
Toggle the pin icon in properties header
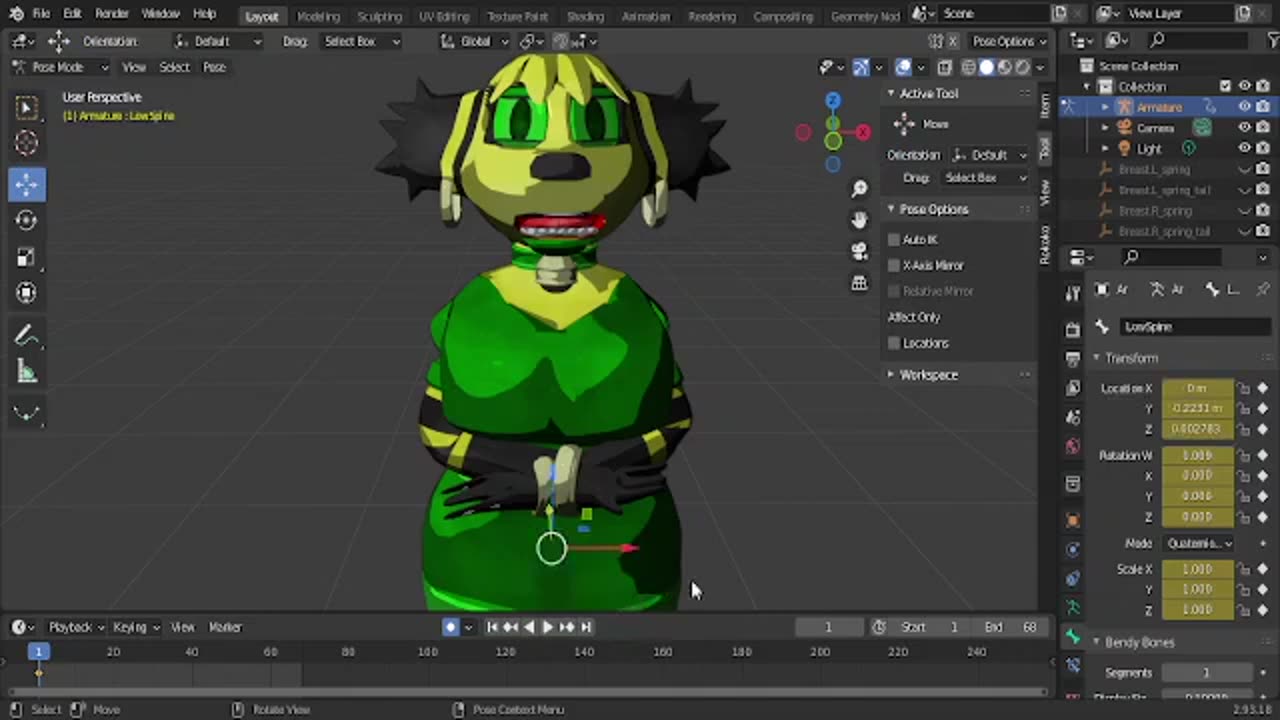(x=1262, y=289)
